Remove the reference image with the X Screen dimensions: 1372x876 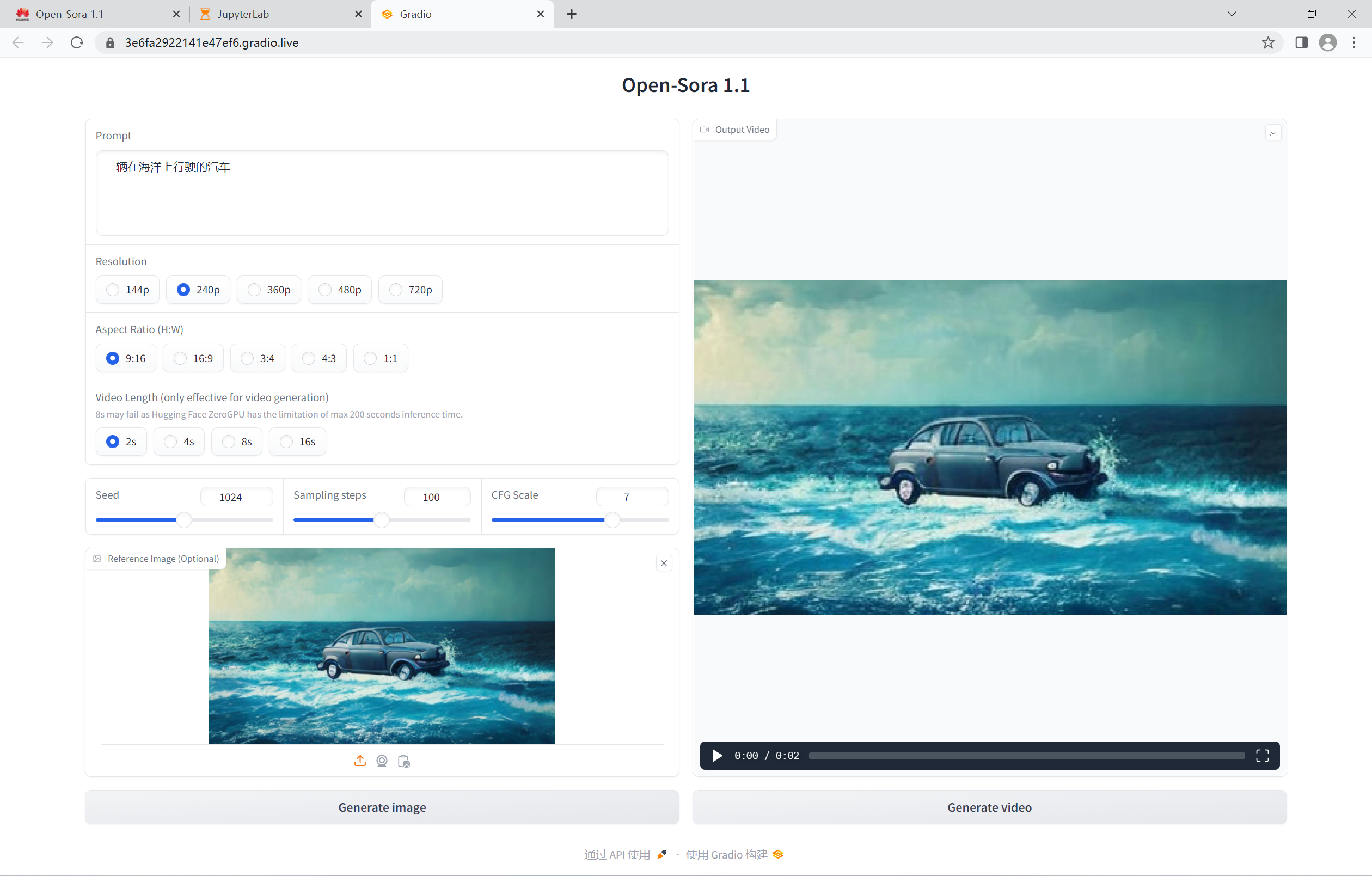664,563
